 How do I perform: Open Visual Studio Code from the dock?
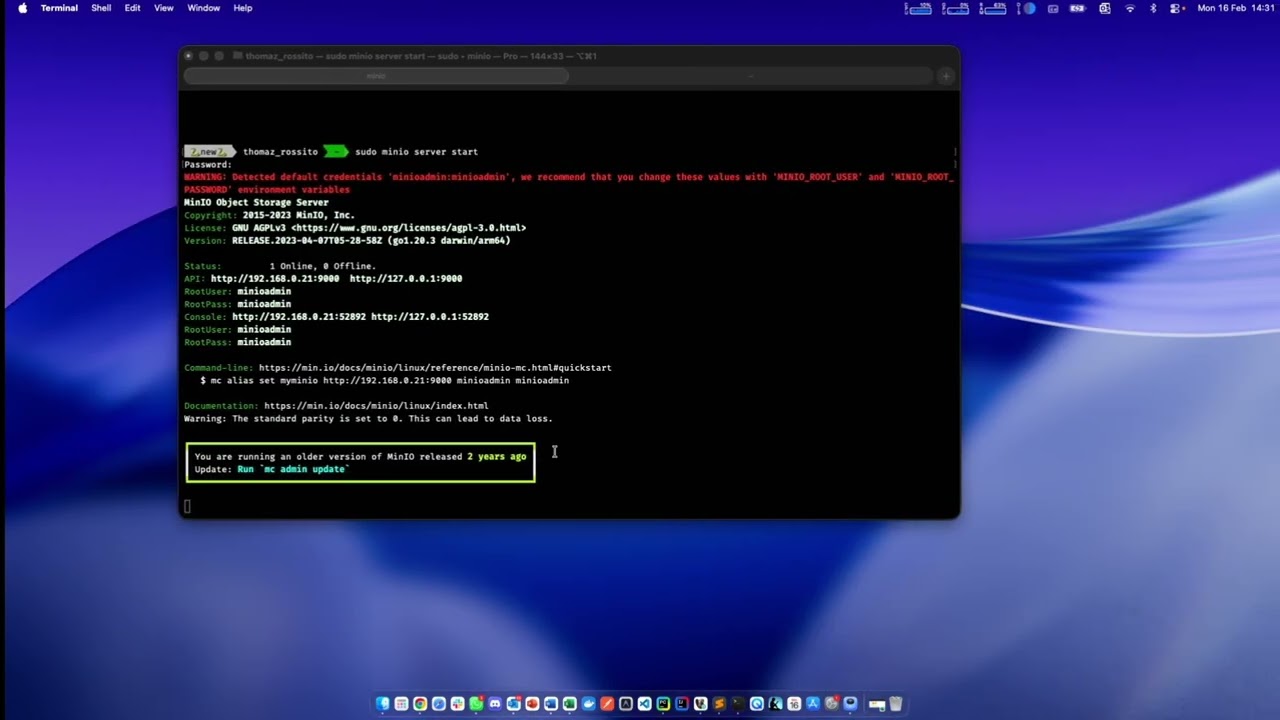click(644, 704)
